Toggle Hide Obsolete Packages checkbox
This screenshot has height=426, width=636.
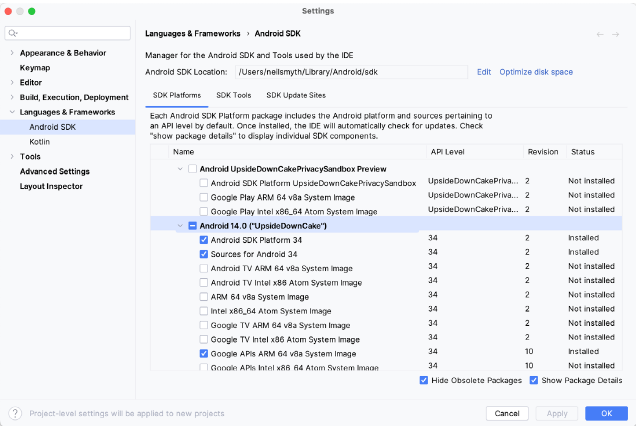[x=425, y=381]
